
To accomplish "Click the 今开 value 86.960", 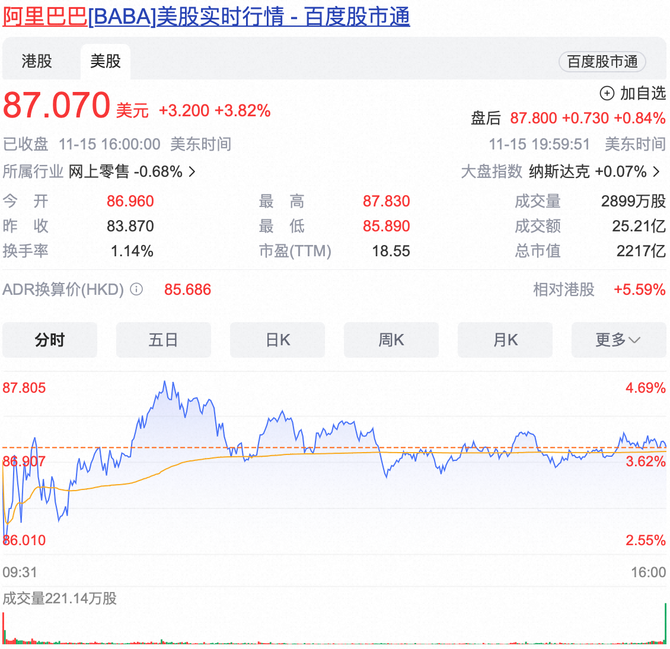I will point(130,201).
